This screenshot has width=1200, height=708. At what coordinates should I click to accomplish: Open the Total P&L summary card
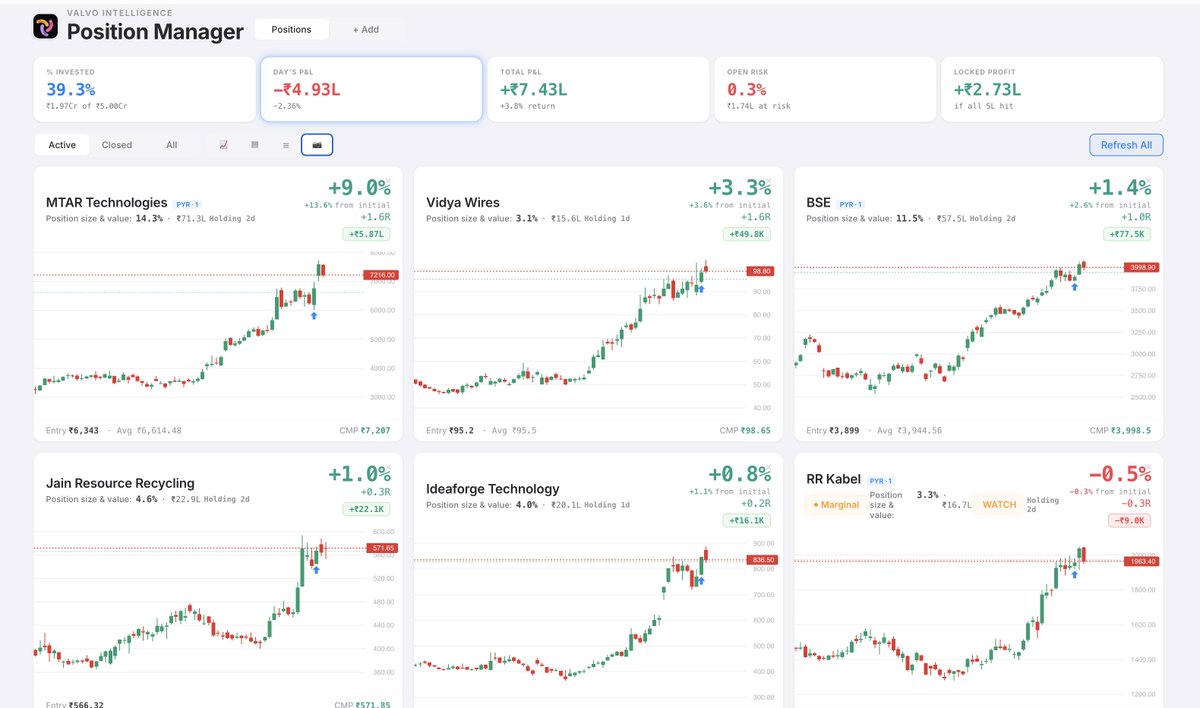pyautogui.click(x=598, y=89)
